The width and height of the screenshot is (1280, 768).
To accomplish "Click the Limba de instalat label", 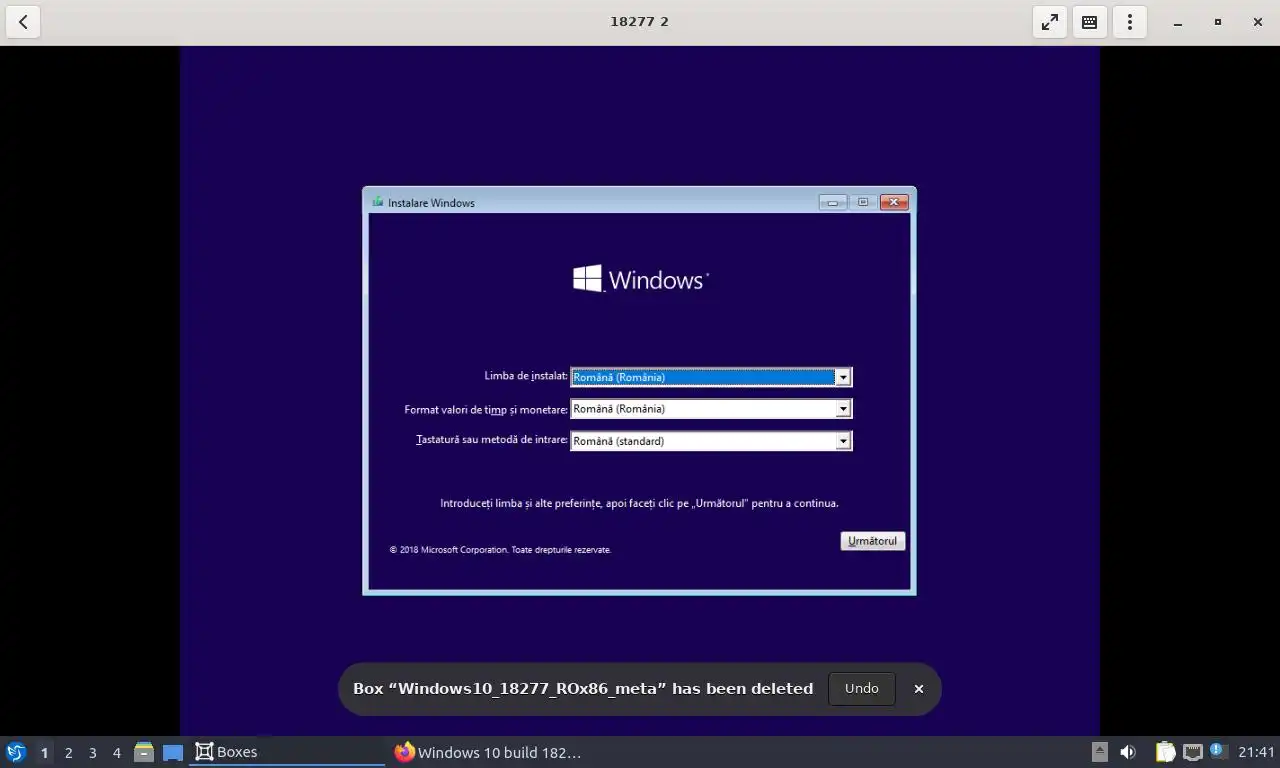I will 526,376.
